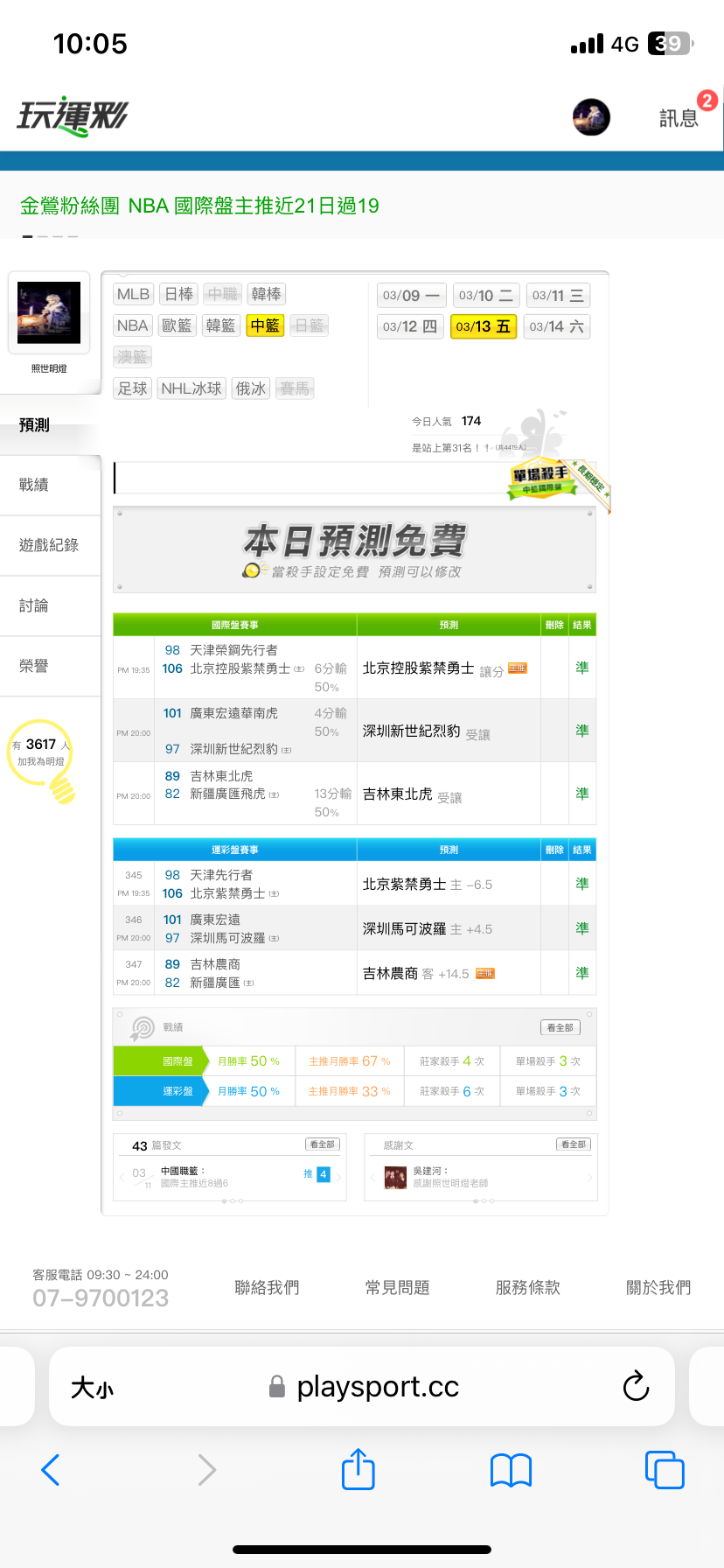The height and width of the screenshot is (1568, 724).
Task: Open the 照世明燈 profile picture
Action: click(49, 312)
